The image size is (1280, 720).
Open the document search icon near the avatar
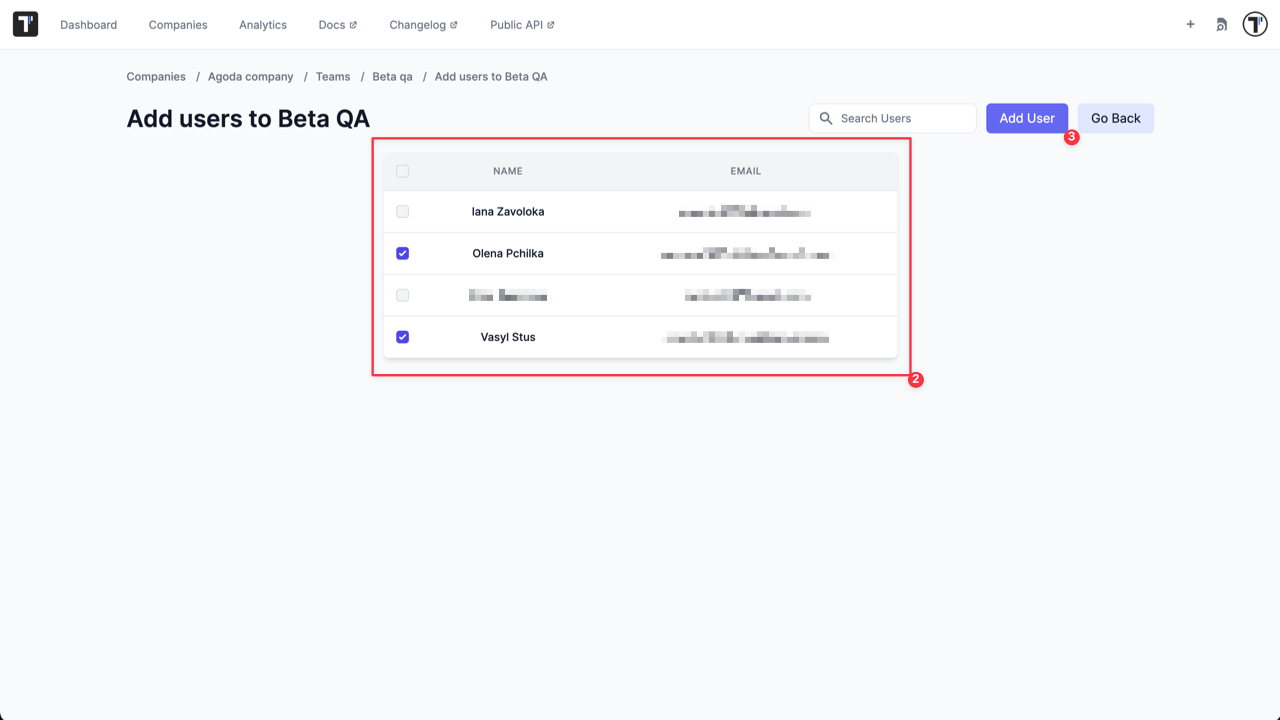tap(1221, 24)
